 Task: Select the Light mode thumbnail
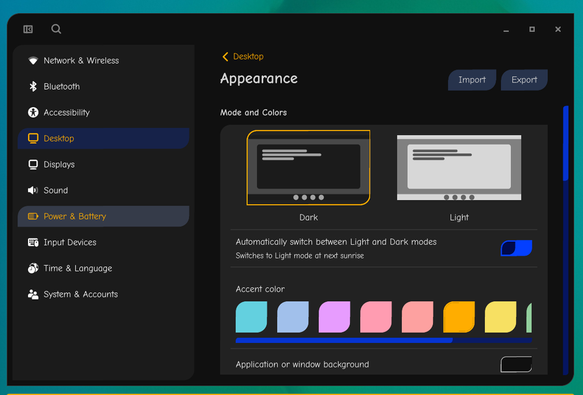[459, 167]
